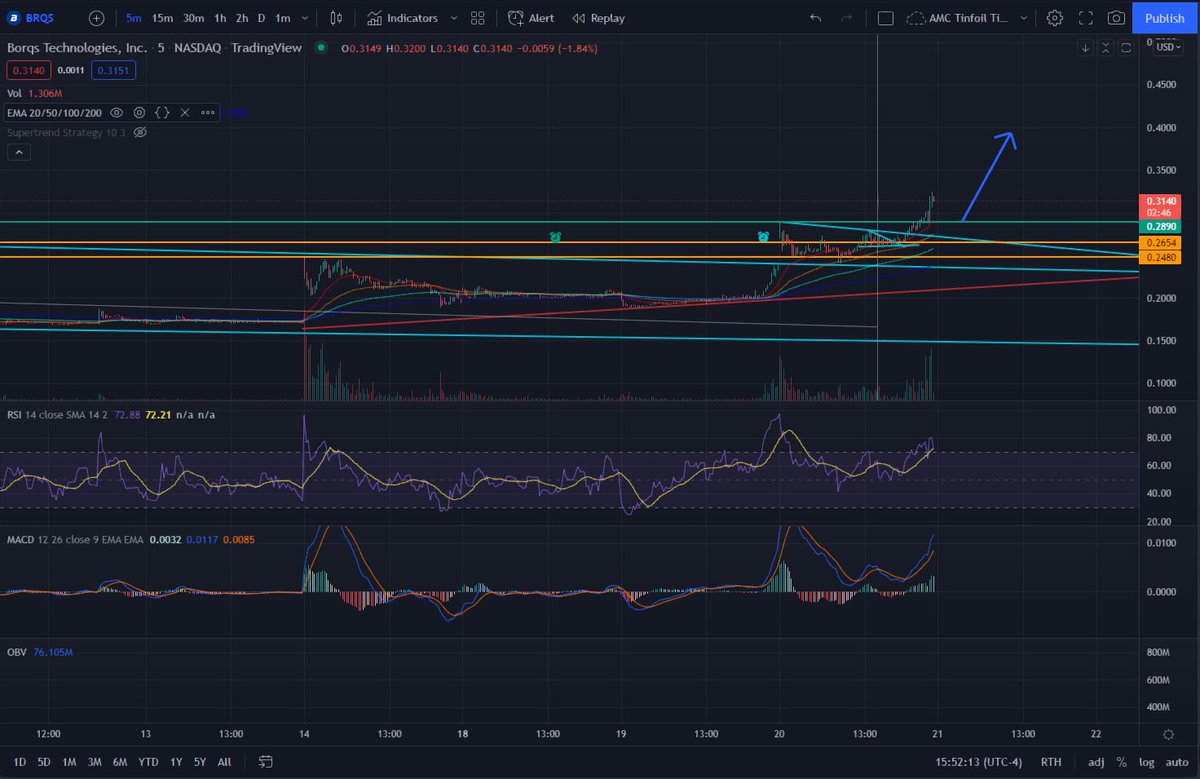Toggle the green market status dot
This screenshot has width=1200, height=779.
[320, 48]
